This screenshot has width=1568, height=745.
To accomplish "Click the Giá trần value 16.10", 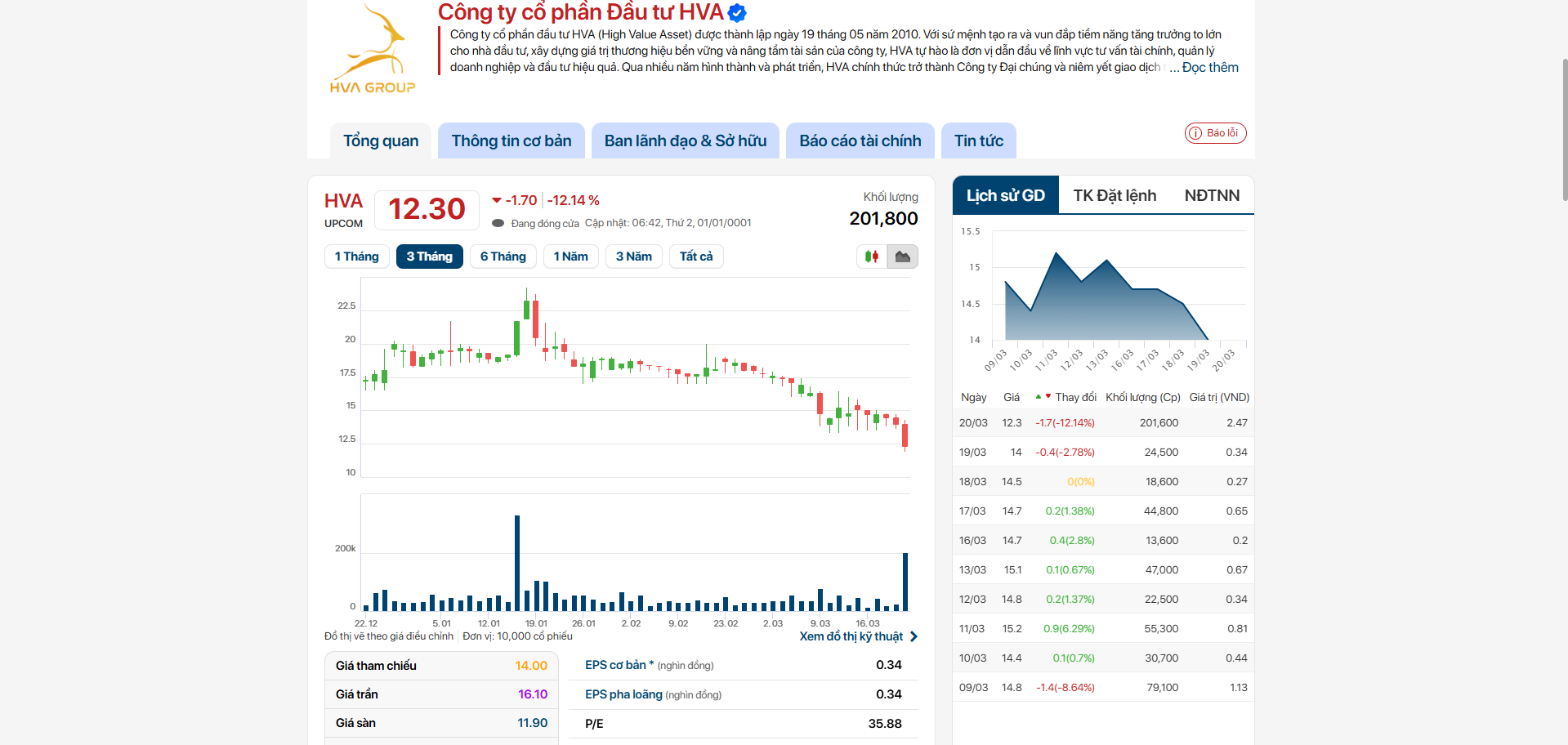I will pos(533,694).
